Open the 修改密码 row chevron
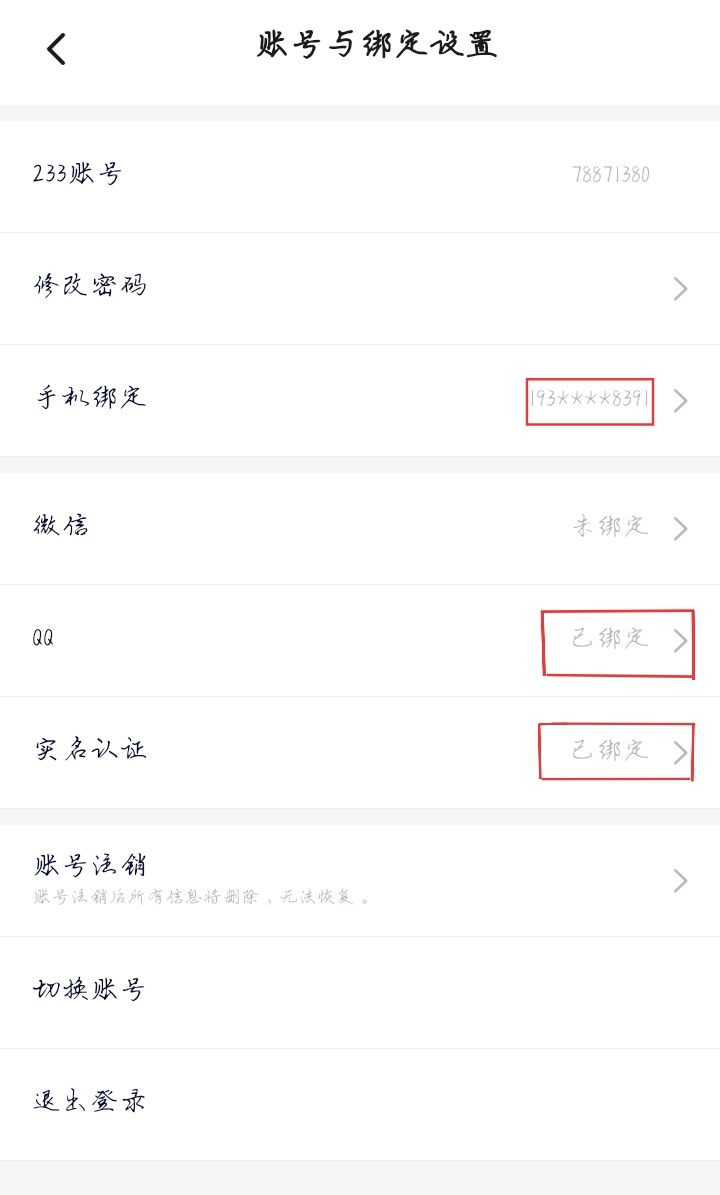 point(680,289)
